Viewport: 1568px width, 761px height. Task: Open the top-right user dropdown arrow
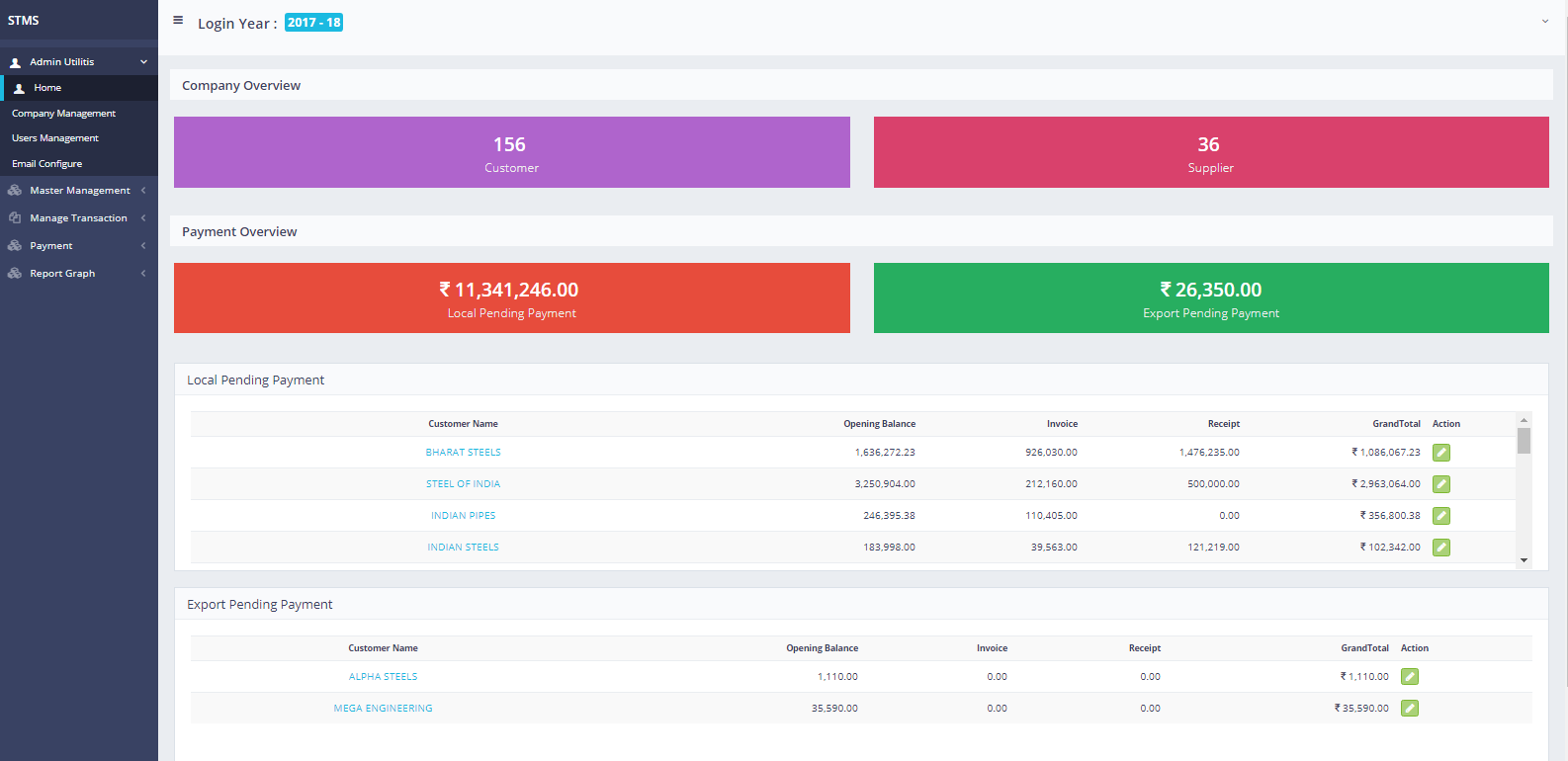(x=1544, y=22)
